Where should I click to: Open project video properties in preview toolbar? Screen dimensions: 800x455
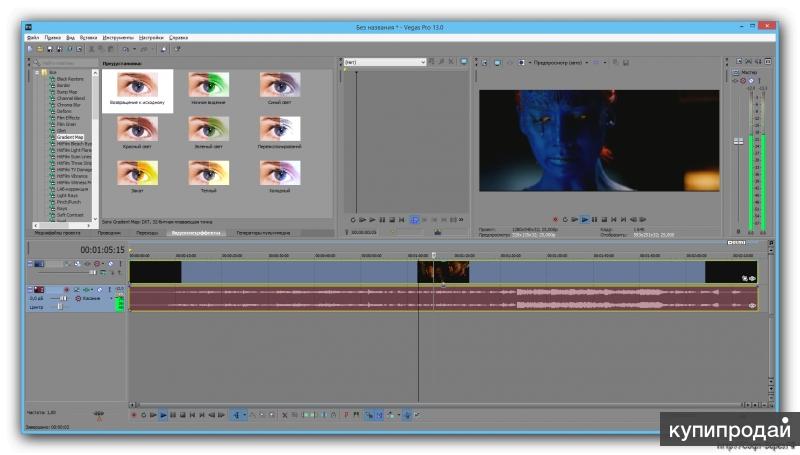(484, 62)
